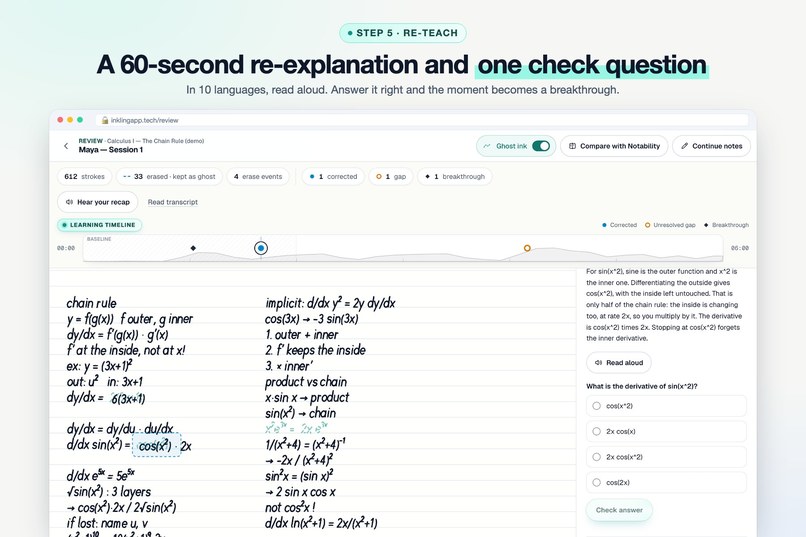Open Compare with Notability
This screenshot has height=537, width=806.
point(614,146)
